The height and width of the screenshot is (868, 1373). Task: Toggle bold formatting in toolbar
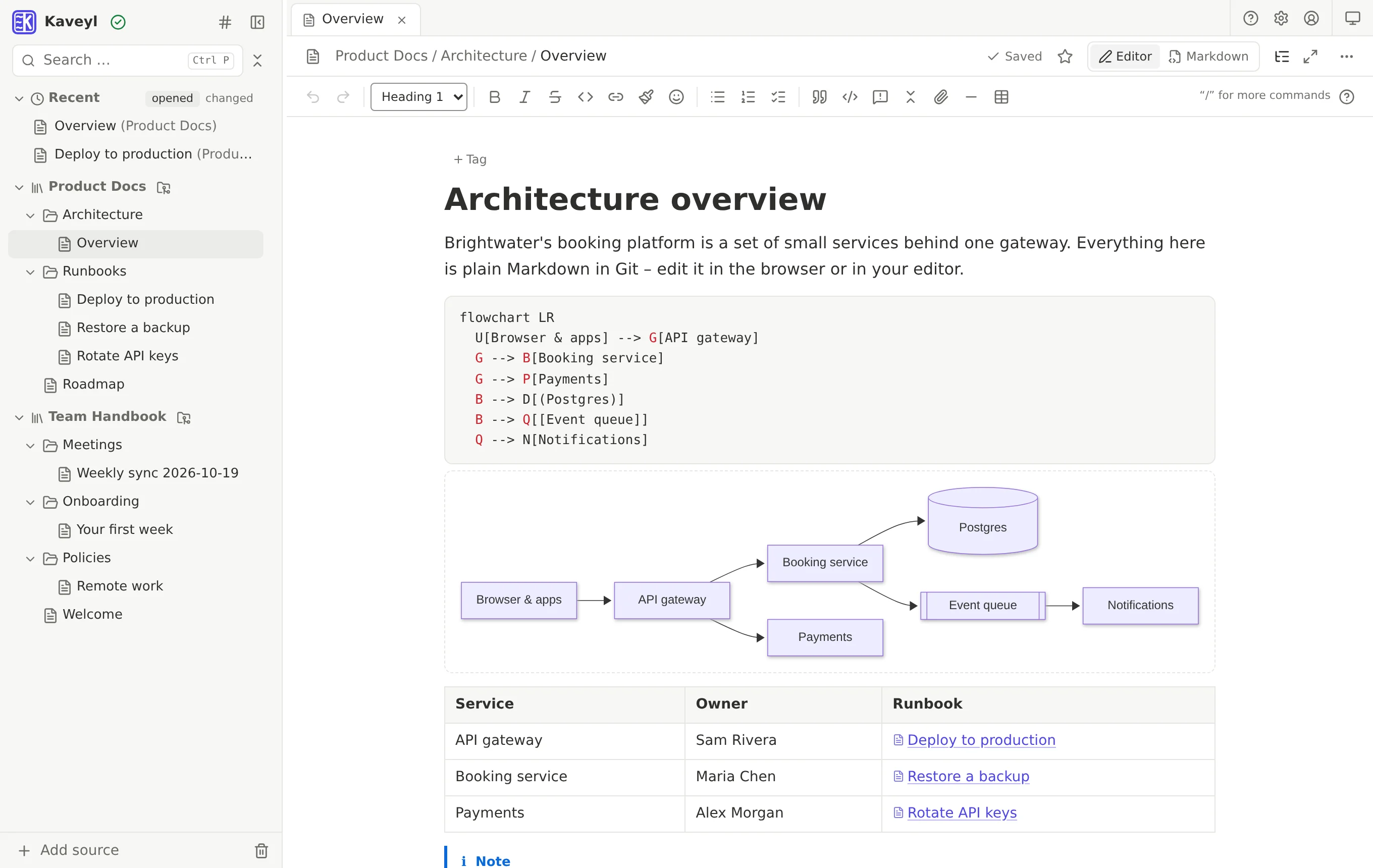[x=494, y=97]
